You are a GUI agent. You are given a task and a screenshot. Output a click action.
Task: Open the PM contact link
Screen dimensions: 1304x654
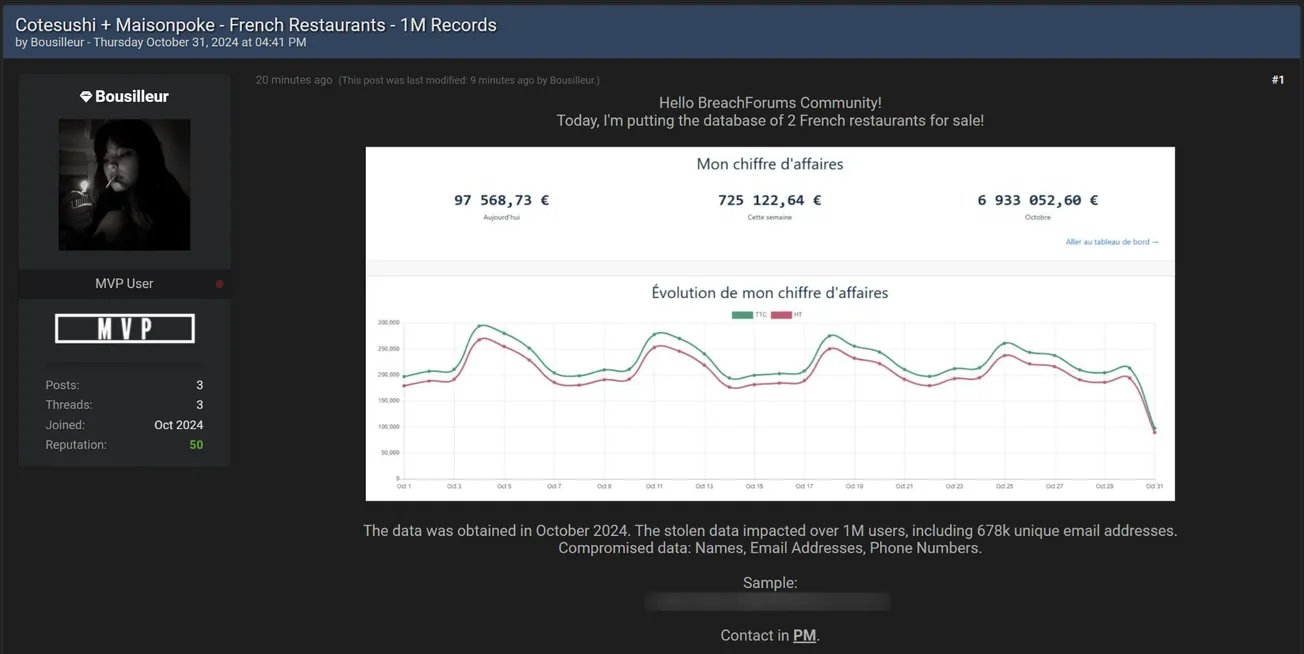[804, 635]
